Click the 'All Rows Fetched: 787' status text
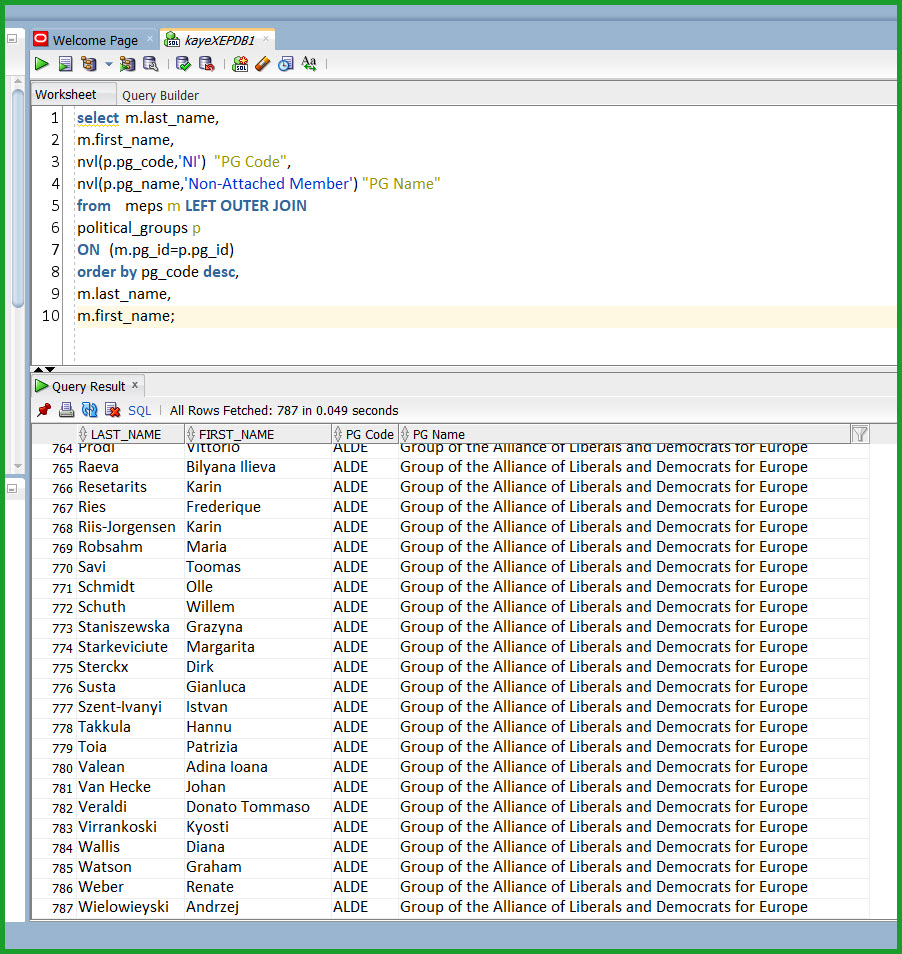This screenshot has width=902, height=954. point(284,411)
